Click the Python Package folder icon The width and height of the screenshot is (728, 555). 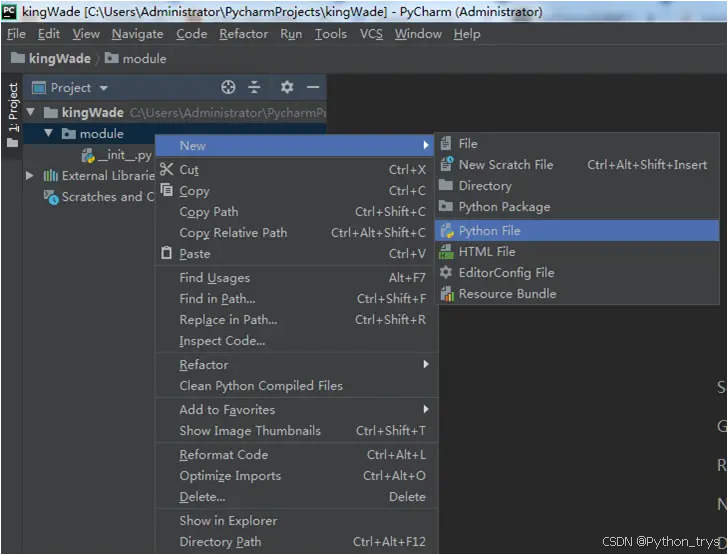pyautogui.click(x=446, y=206)
